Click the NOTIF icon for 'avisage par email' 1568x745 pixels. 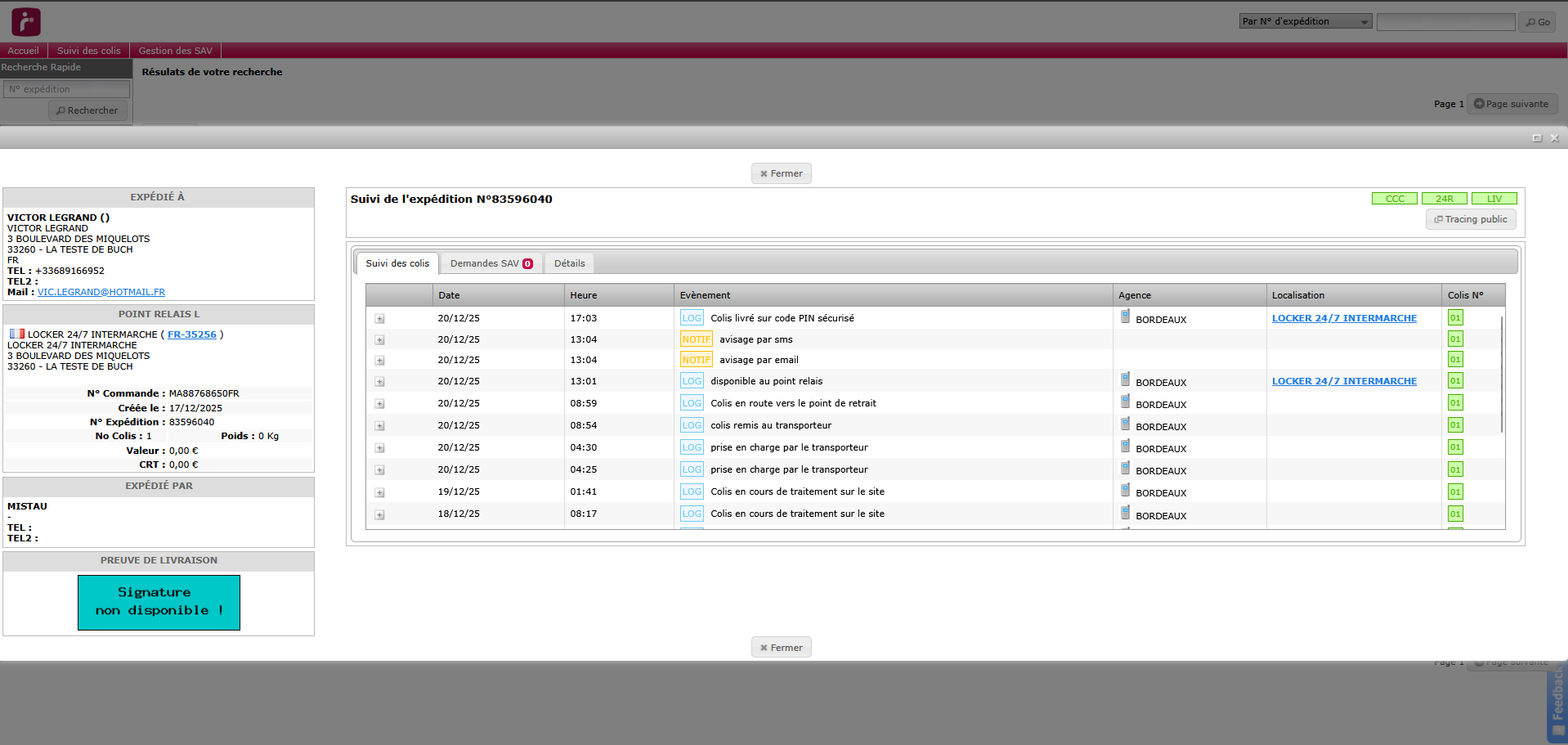(696, 360)
